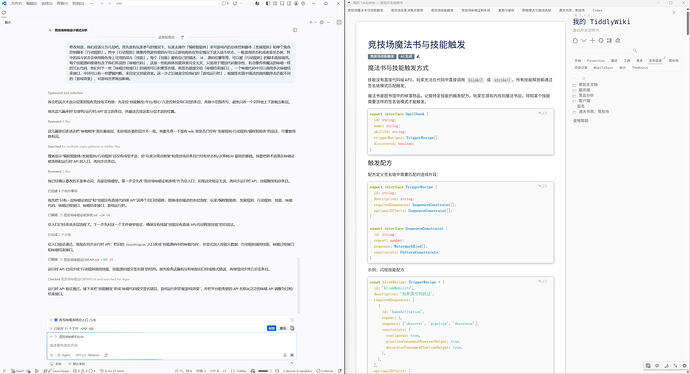Screen dimensions: 690x374
Task: Maximize the chat panel size icon
Action: [x=339, y=22]
